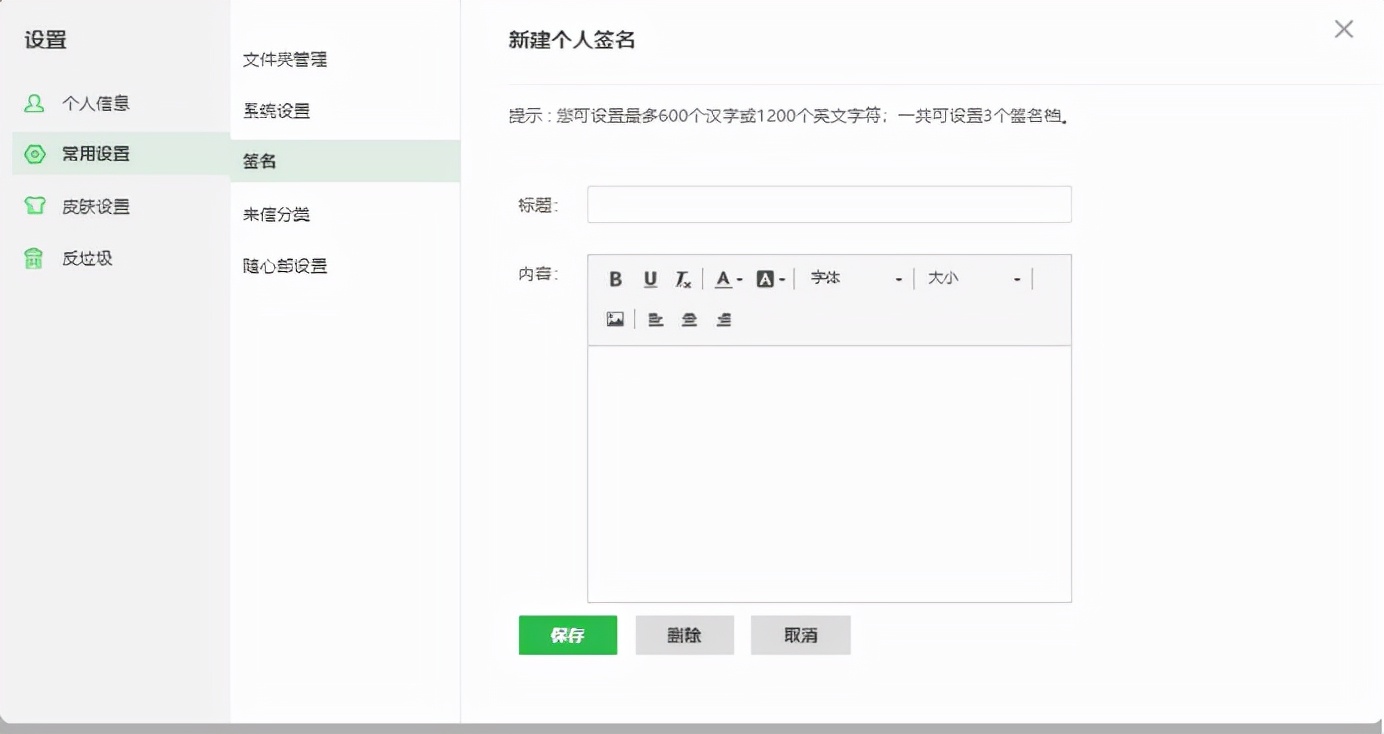
Task: Click the 标题 title input field
Action: coord(828,204)
